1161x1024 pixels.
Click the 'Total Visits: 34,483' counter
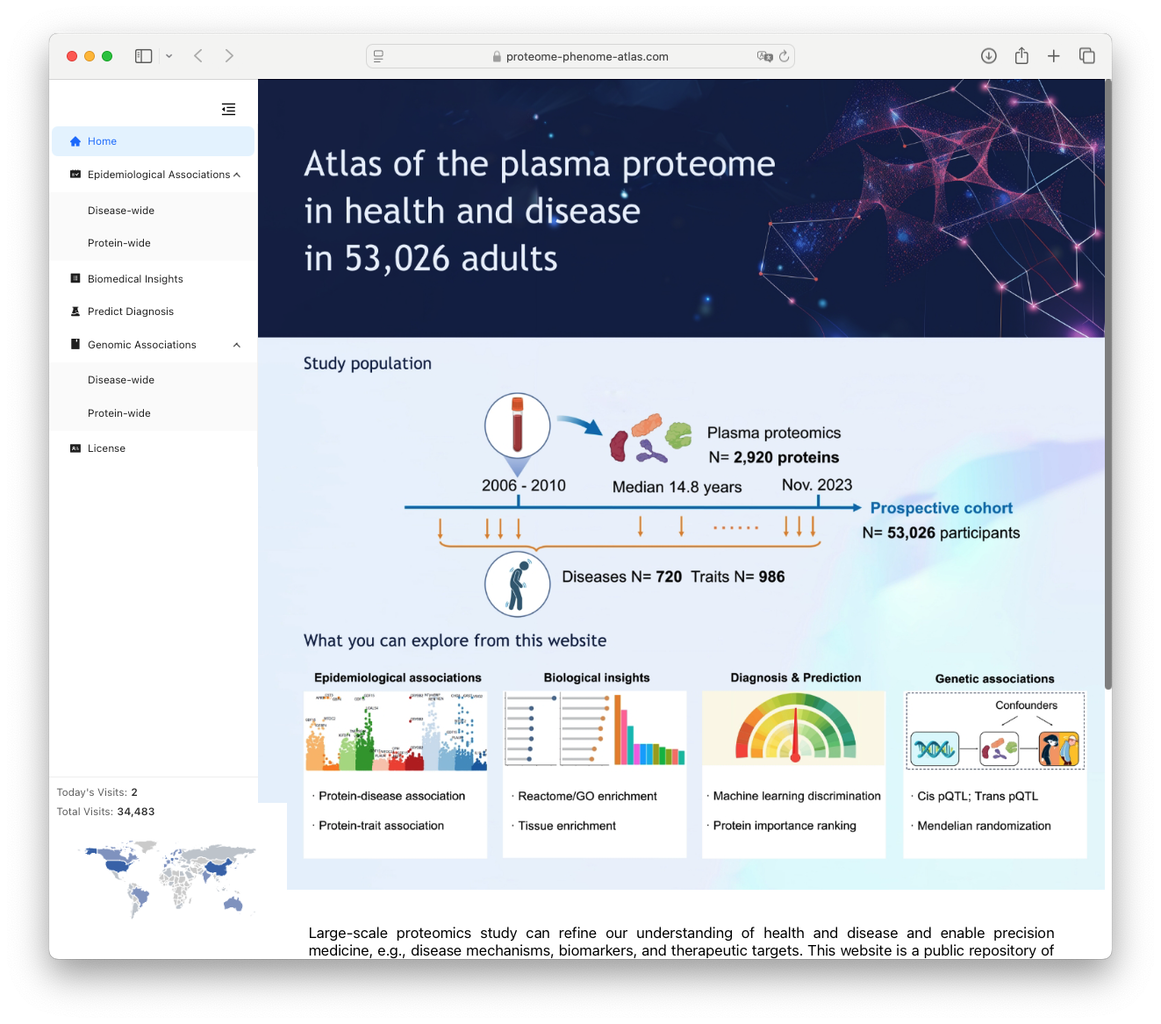(x=106, y=811)
